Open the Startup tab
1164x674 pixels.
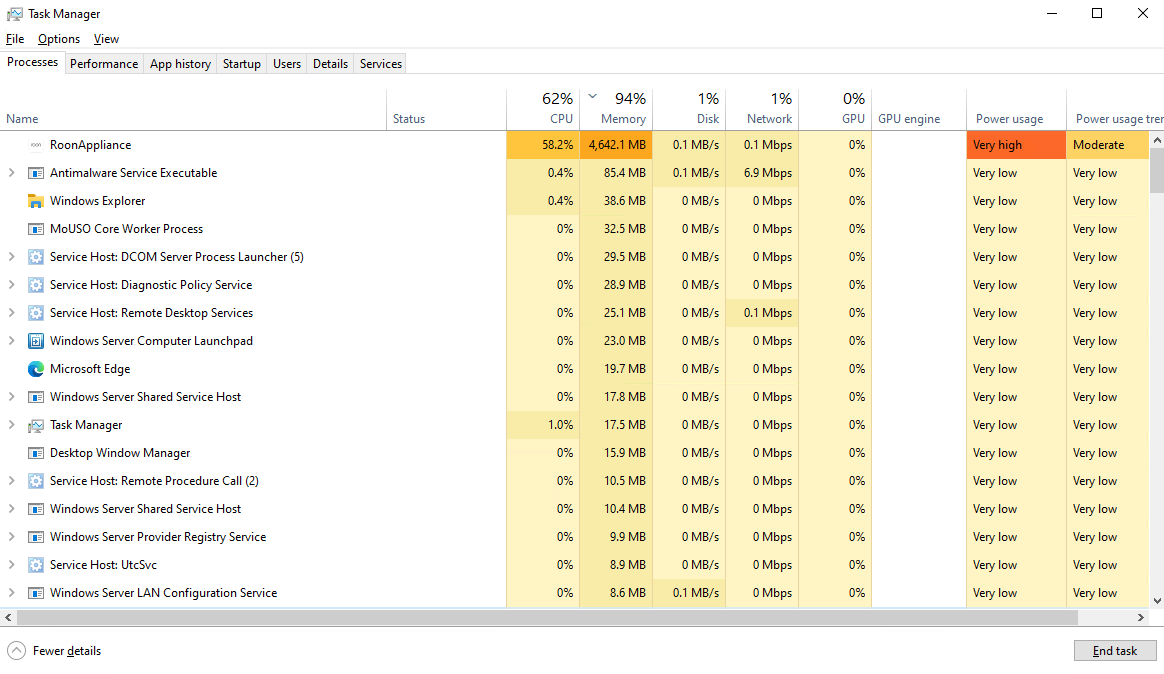tap(242, 64)
